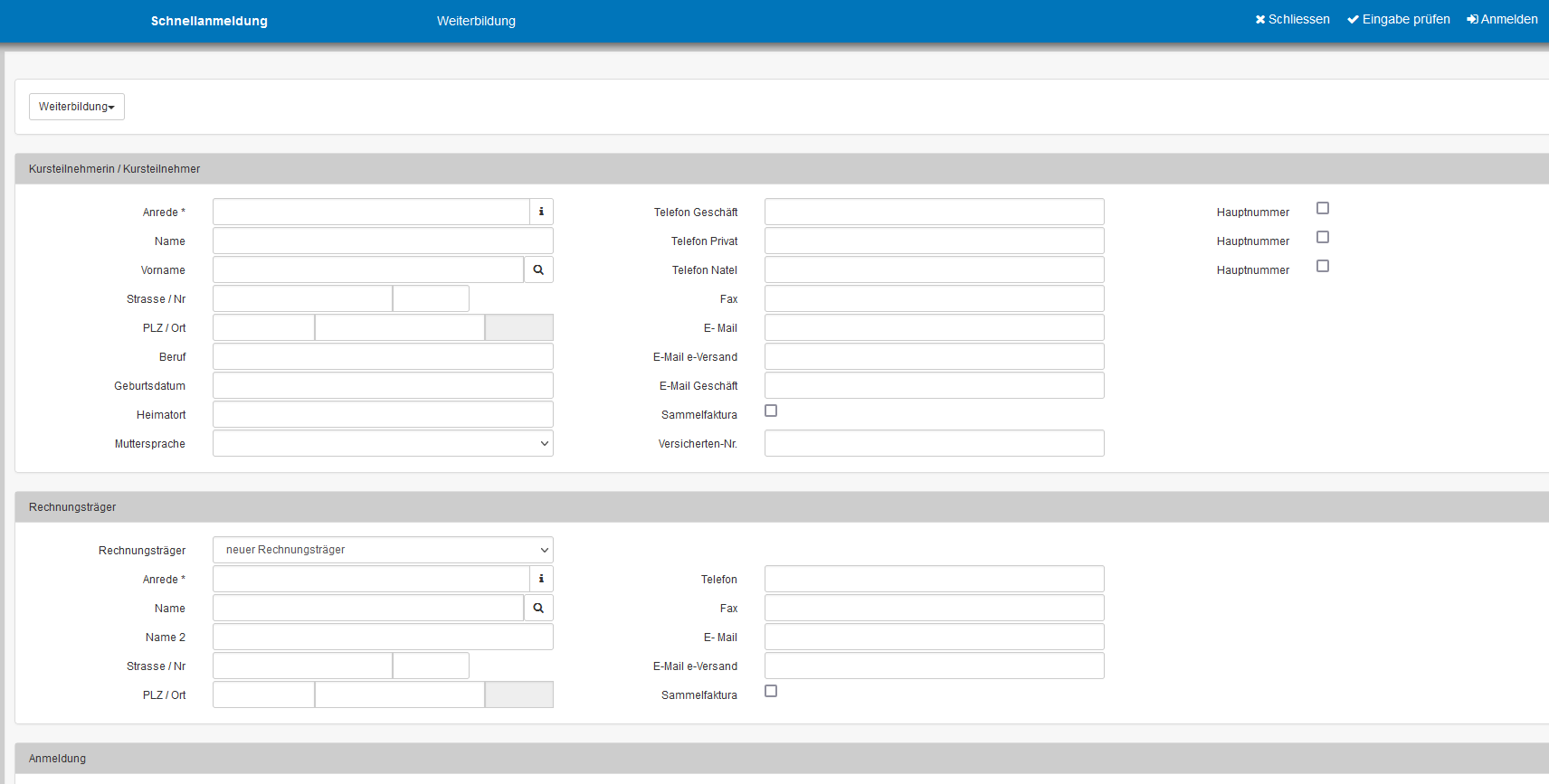Image resolution: width=1549 pixels, height=784 pixels.
Task: Enable Sammelfaktura for the Kursteilnehmer
Action: 771,411
